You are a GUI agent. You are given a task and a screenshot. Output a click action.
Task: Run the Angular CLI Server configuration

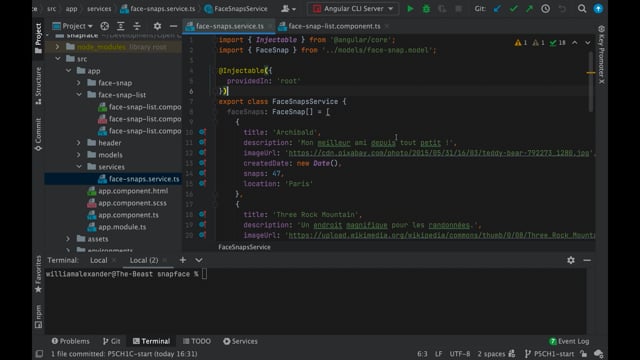(x=410, y=9)
